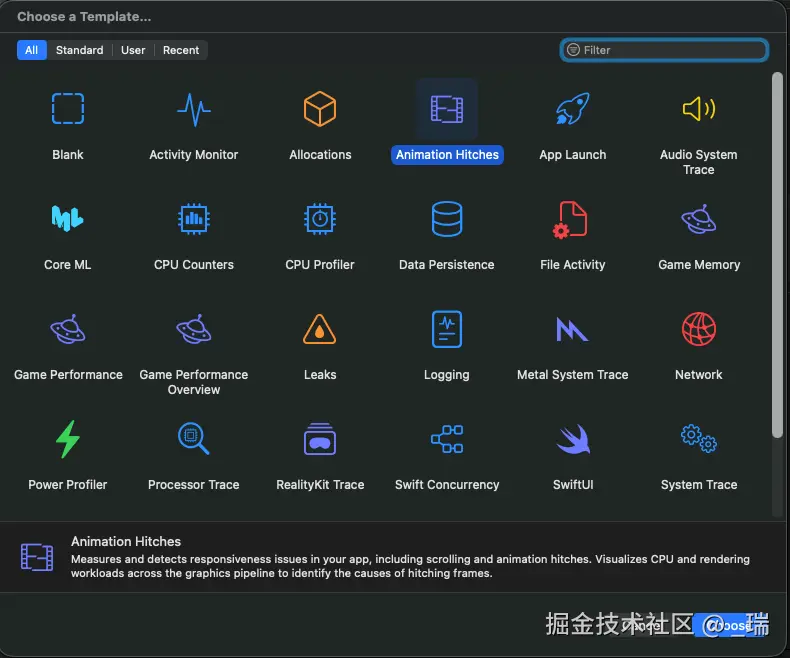Select the Network globe icon

pyautogui.click(x=699, y=329)
